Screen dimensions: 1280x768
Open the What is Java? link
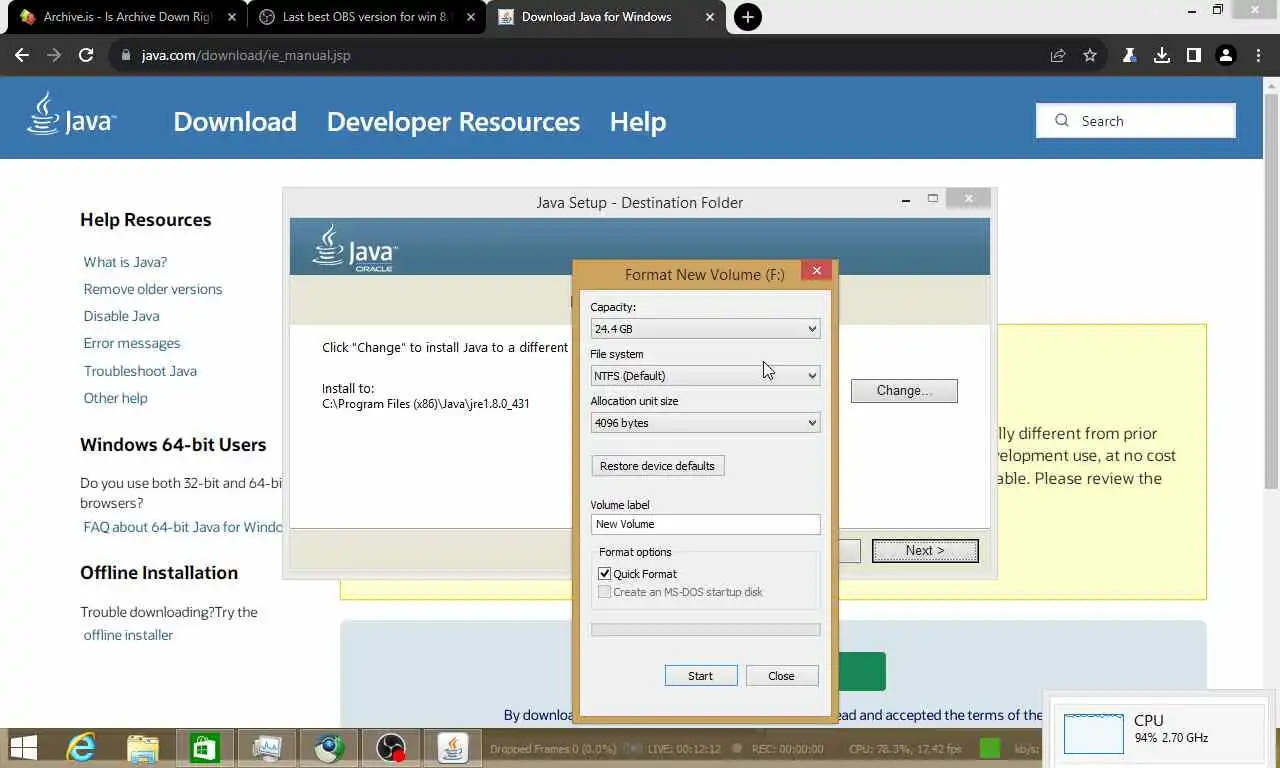[x=125, y=262]
